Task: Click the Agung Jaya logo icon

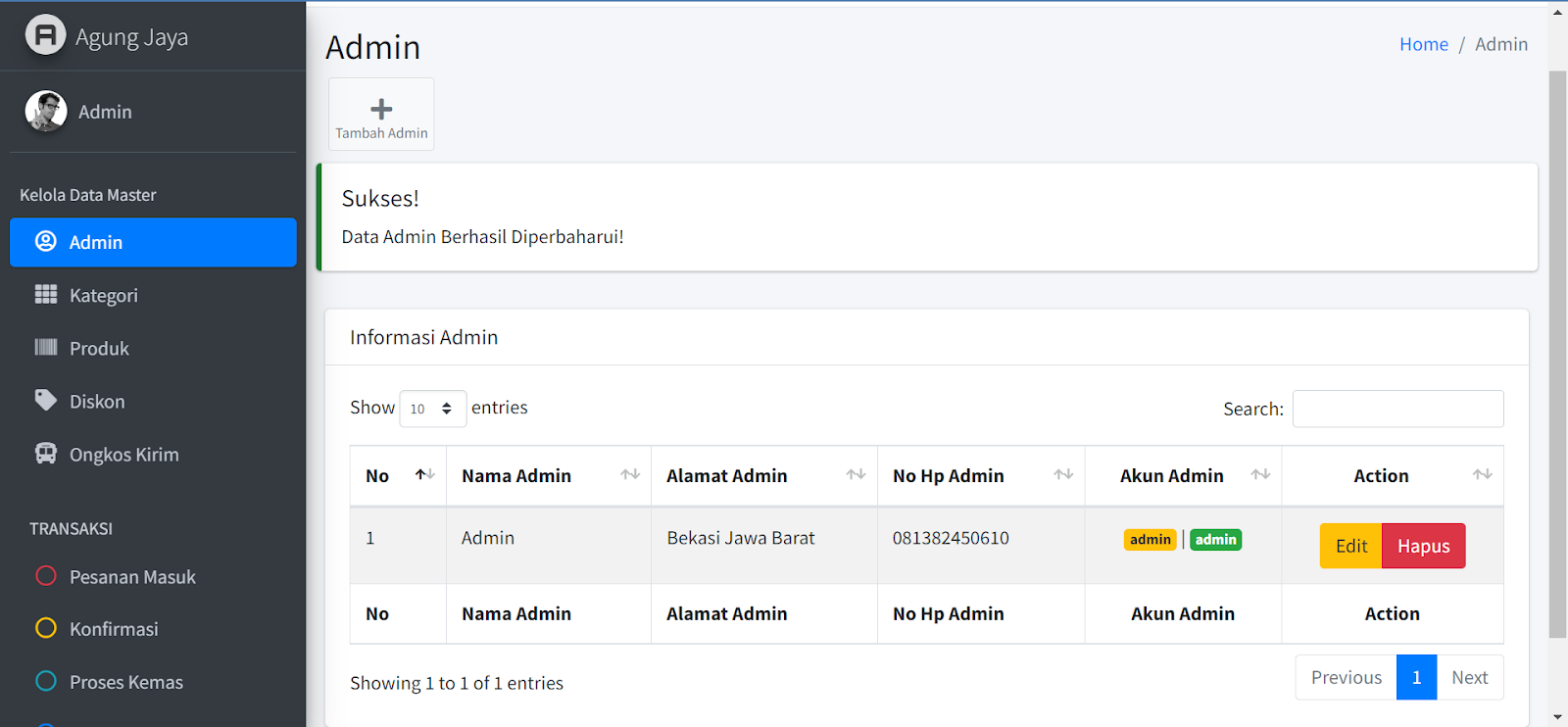Action: tap(45, 36)
